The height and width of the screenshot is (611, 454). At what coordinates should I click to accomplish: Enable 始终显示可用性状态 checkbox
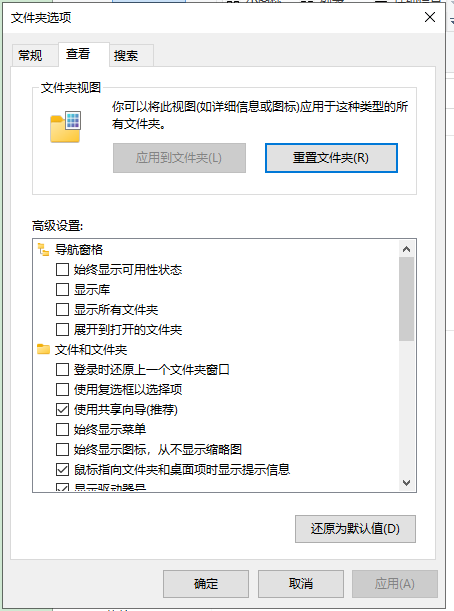tap(62, 270)
